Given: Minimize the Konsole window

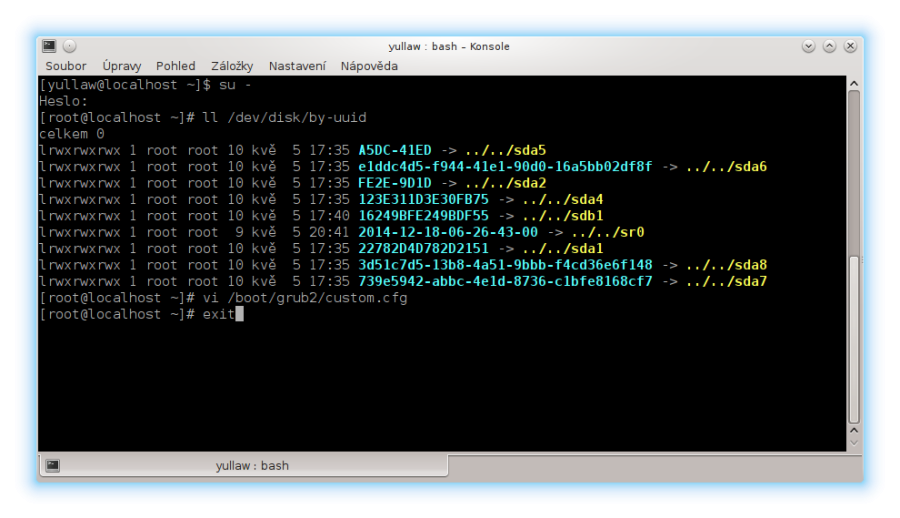Looking at the screenshot, I should pyautogui.click(x=809, y=46).
